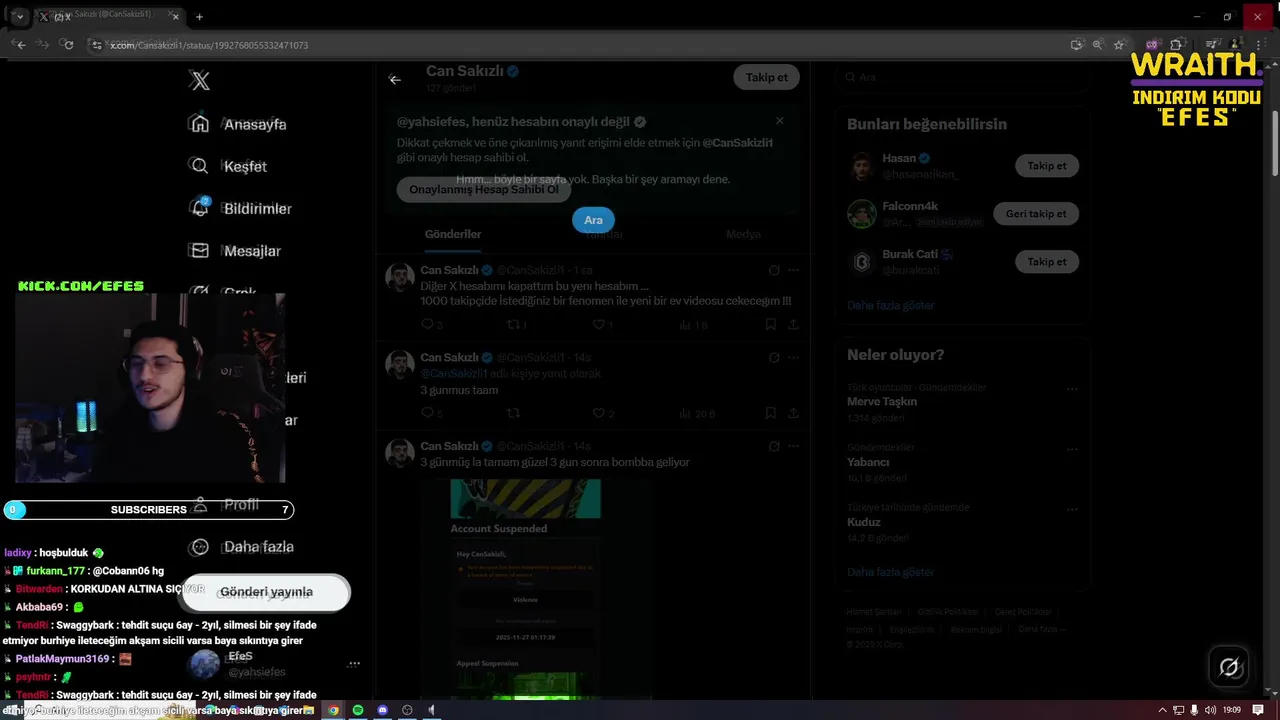Click the taskbar volume icon
This screenshot has height=720, width=1280.
[x=1210, y=710]
